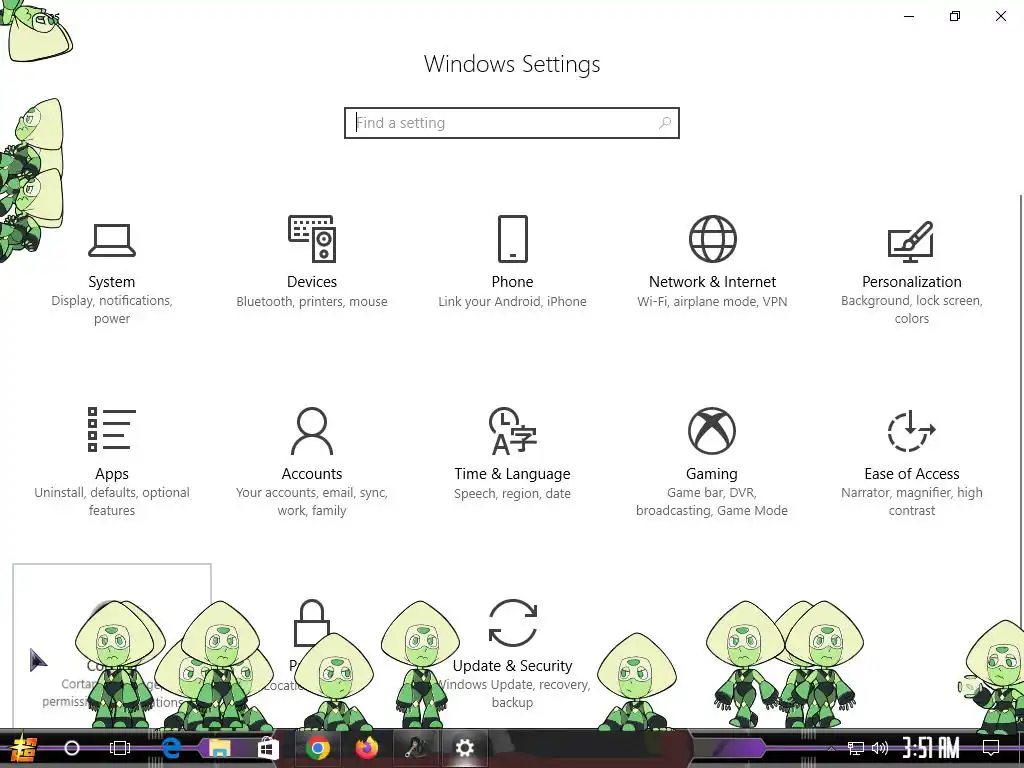Open the Update & Security sync icon
This screenshot has height=768, width=1024.
[513, 623]
